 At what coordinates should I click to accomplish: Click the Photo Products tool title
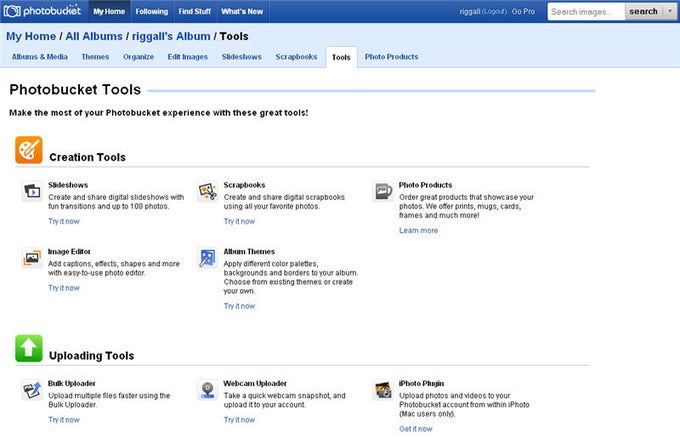point(425,185)
